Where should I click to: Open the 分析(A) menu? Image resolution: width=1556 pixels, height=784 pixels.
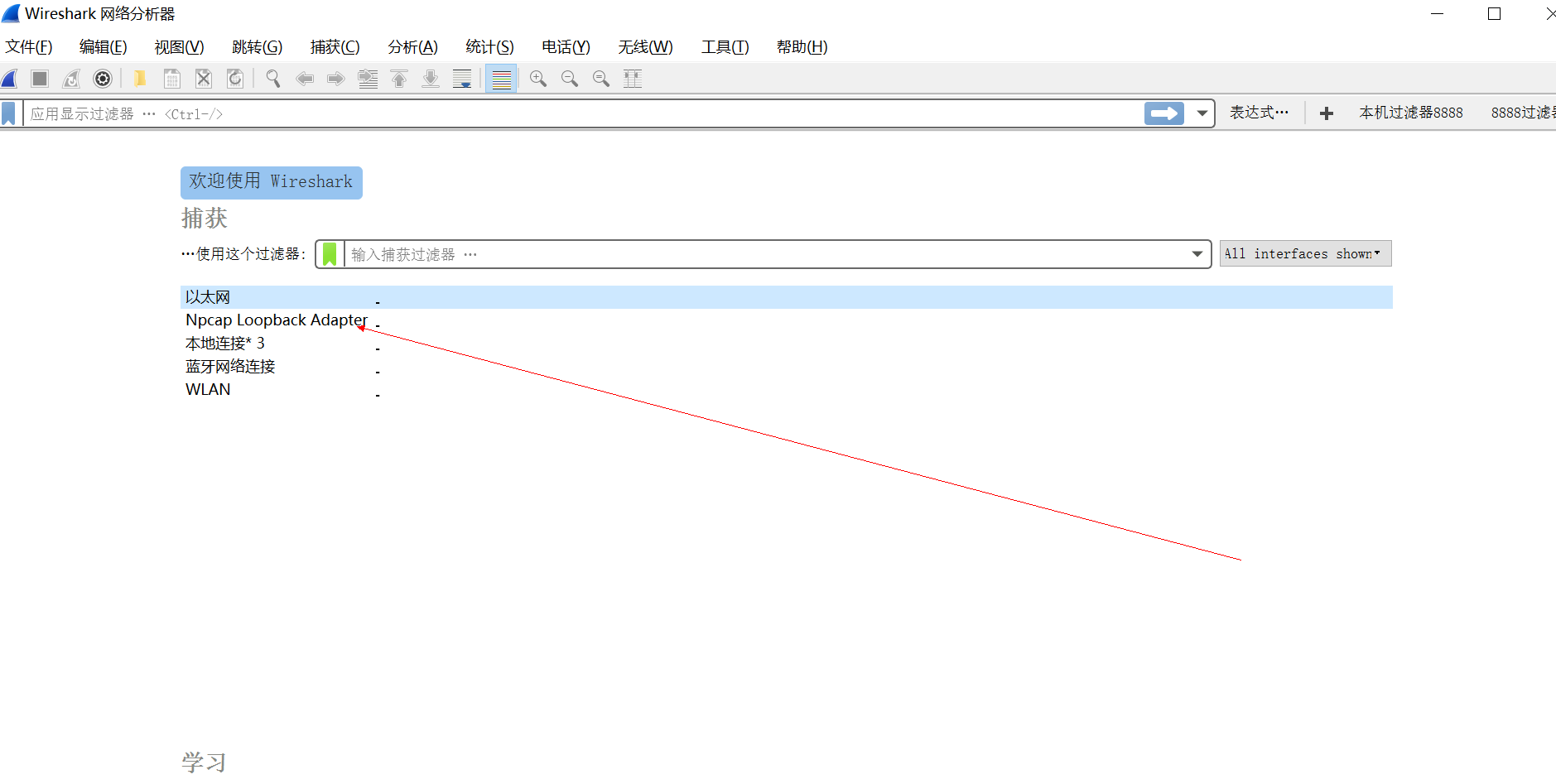413,47
